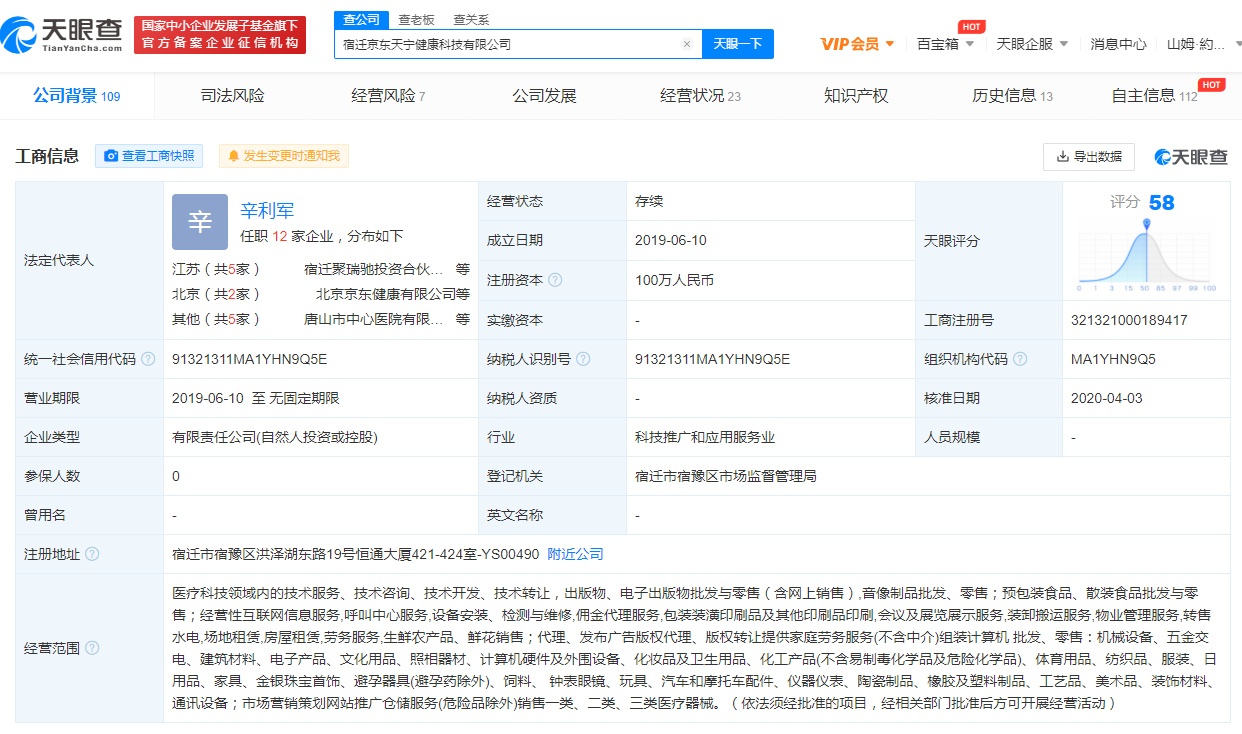This screenshot has width=1242, height=734.
Task: Click the 行业 value 科技推广和应用服务业
Action: click(705, 437)
